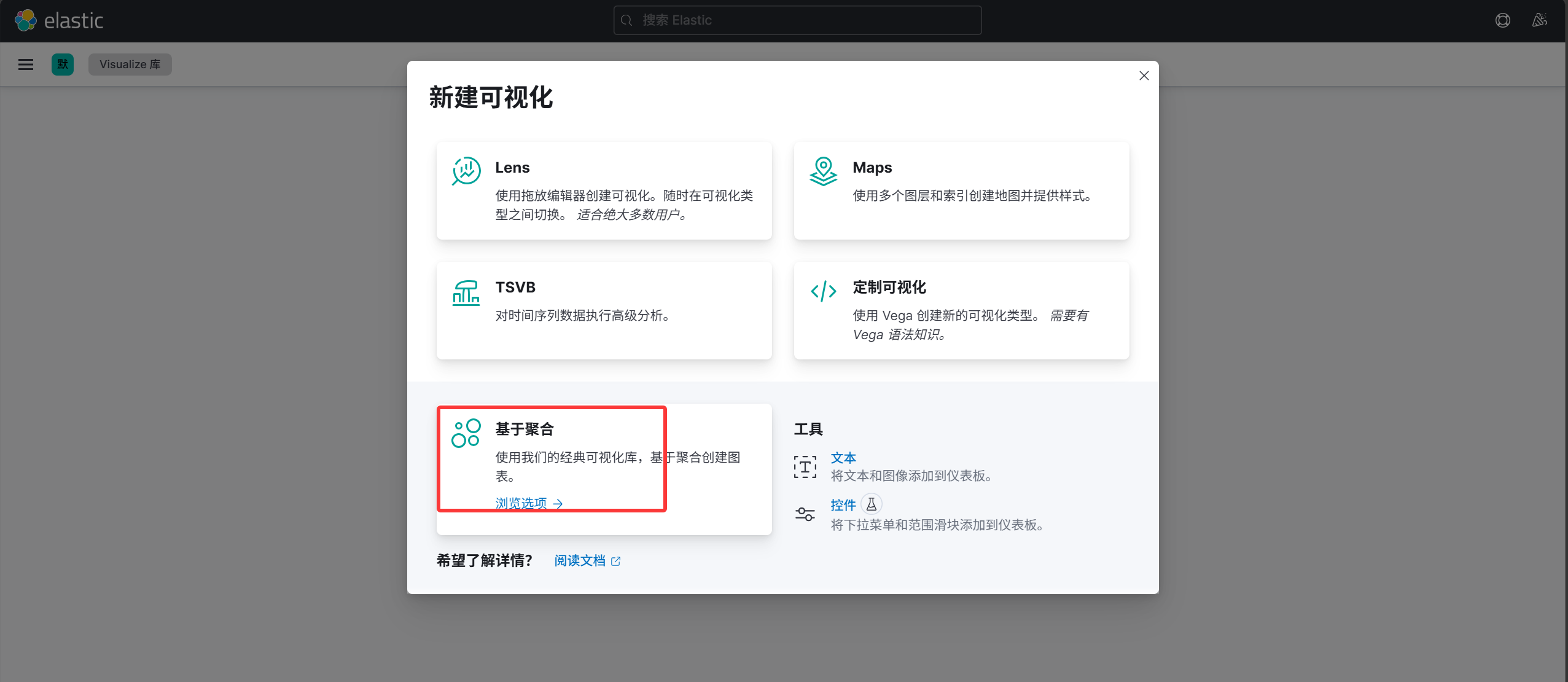The width and height of the screenshot is (1568, 682).
Task: Click the external link icon beside 阅读文档
Action: pyautogui.click(x=615, y=561)
